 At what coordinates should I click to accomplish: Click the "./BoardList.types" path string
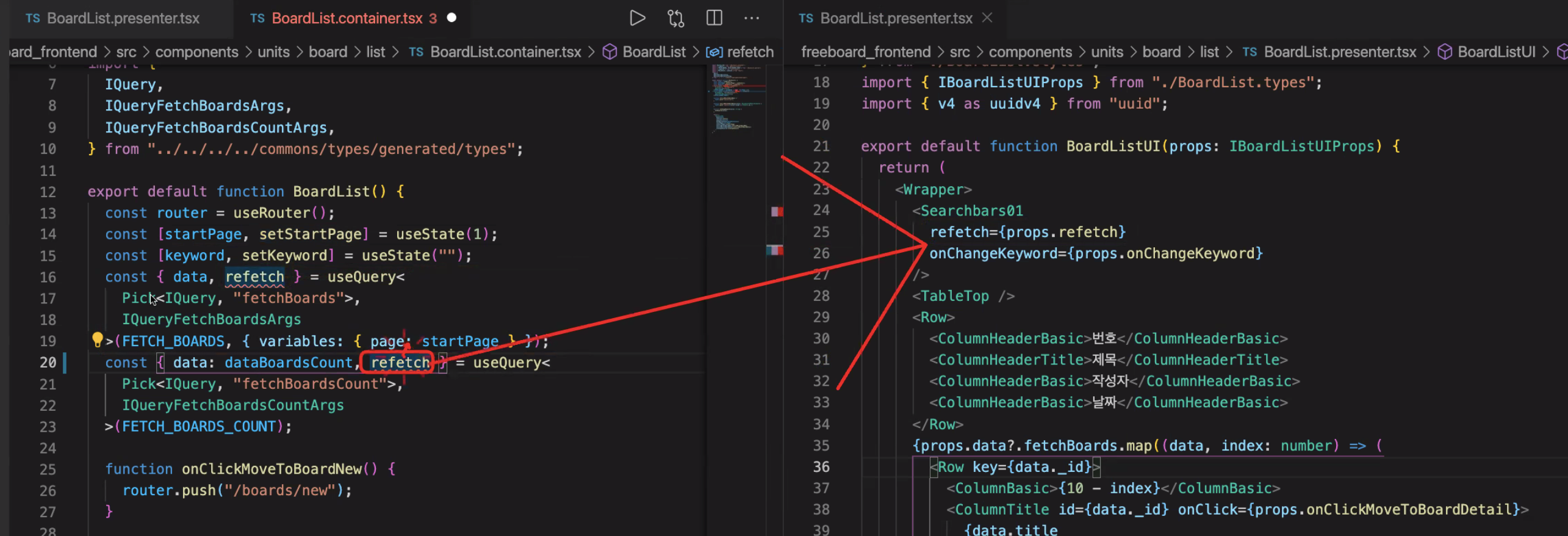tap(1233, 82)
